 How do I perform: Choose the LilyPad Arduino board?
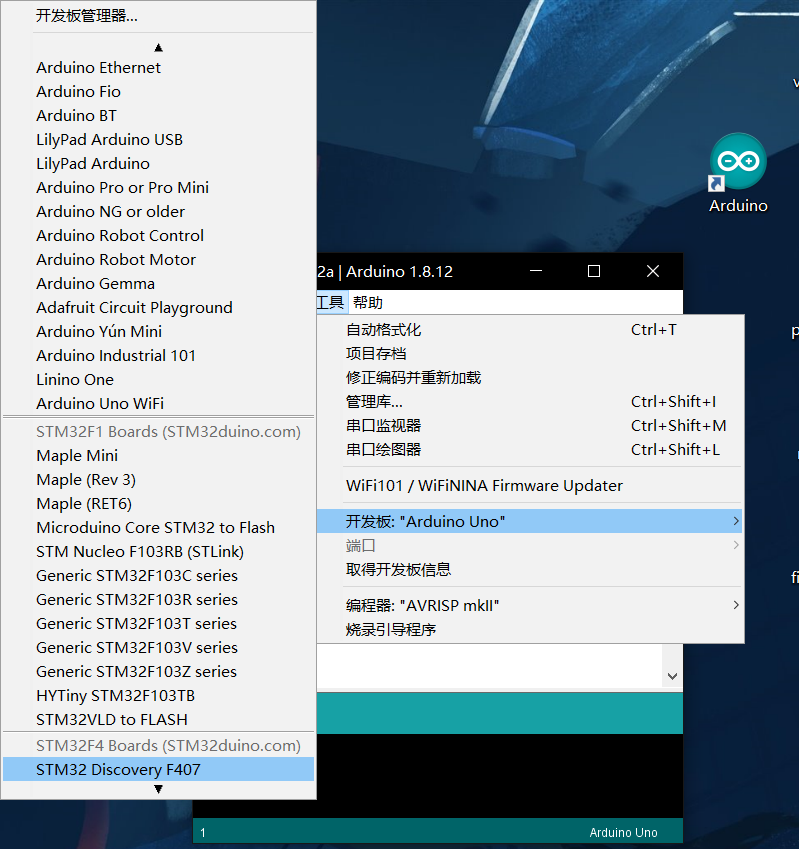point(158,164)
